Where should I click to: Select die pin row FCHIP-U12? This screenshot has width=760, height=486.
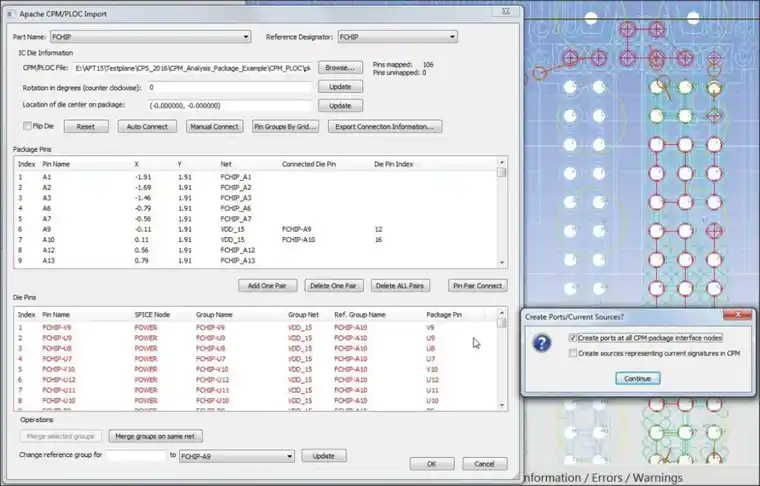256,380
